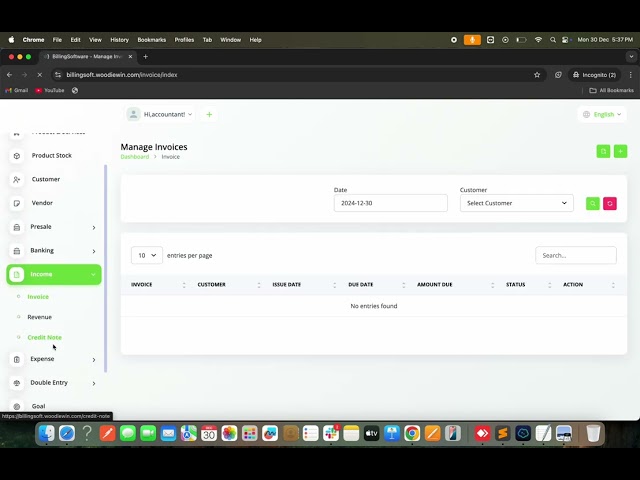Expand the Double Entry sidebar menu
The image size is (640, 480).
click(x=54, y=383)
